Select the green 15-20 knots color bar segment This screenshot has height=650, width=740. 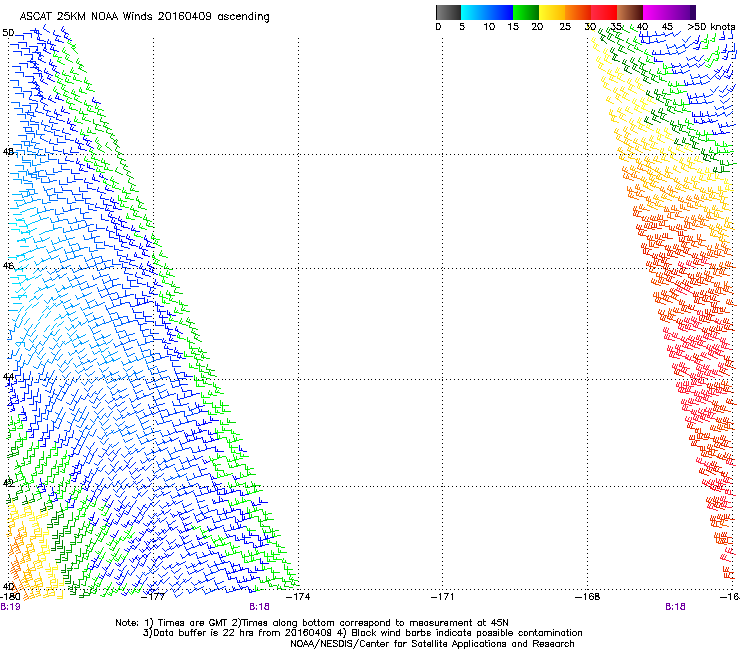point(526,12)
